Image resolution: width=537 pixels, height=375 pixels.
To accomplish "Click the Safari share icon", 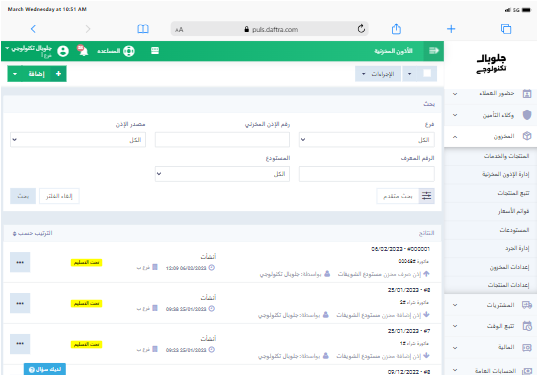I will point(396,29).
